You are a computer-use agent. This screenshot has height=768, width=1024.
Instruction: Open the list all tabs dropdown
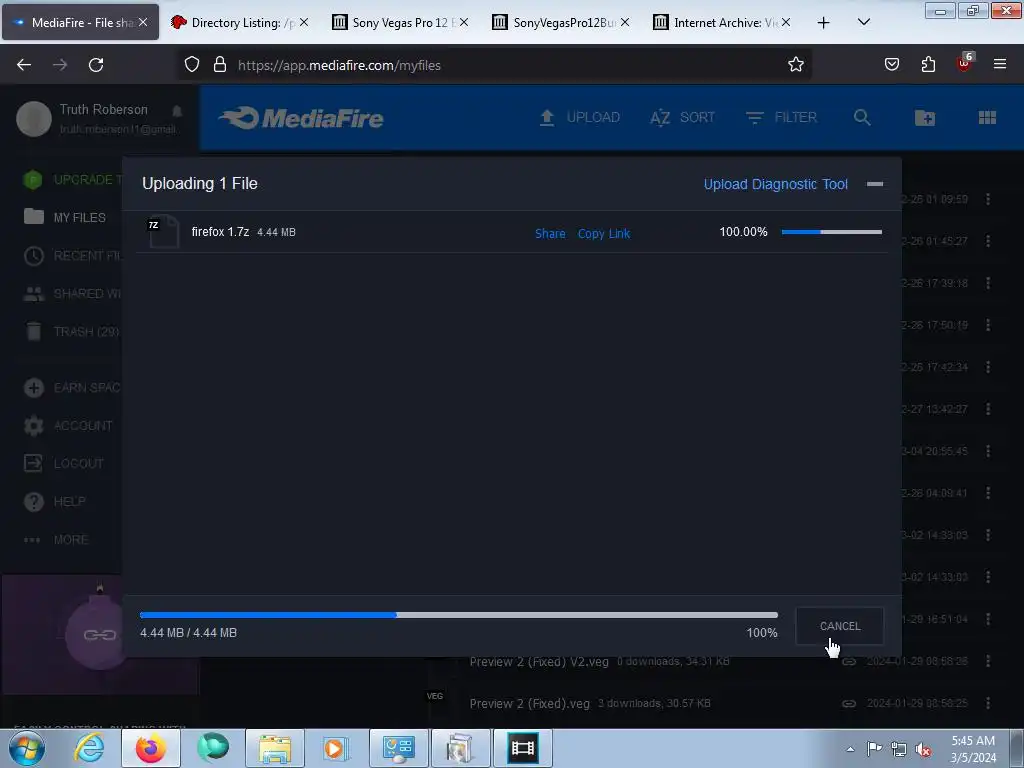point(863,22)
